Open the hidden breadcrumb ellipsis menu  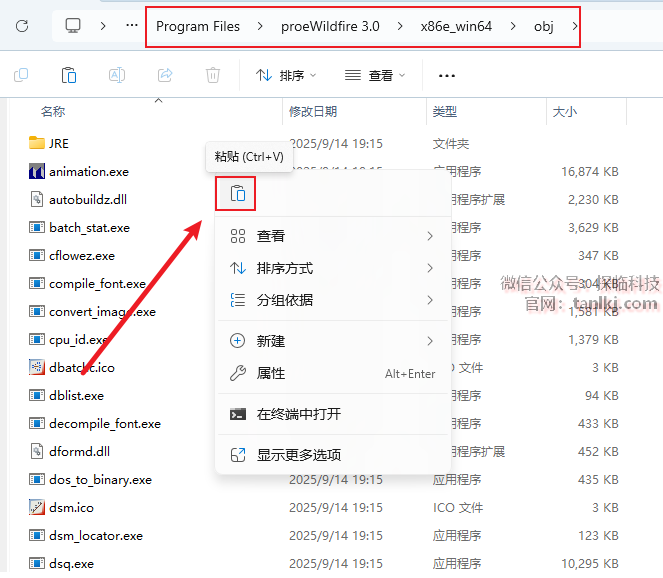[x=132, y=26]
